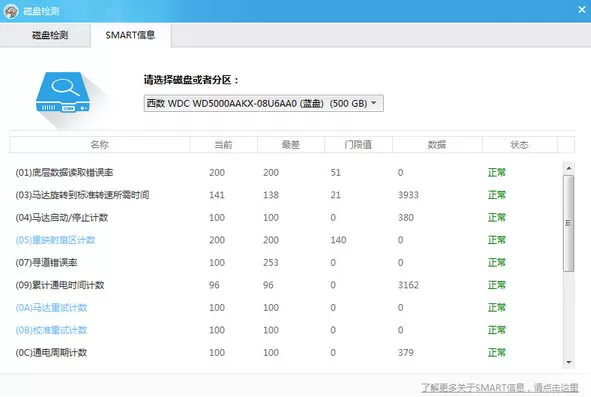Screen dimensions: 591x397
Task: Click worst value 253
Action: click(x=271, y=262)
